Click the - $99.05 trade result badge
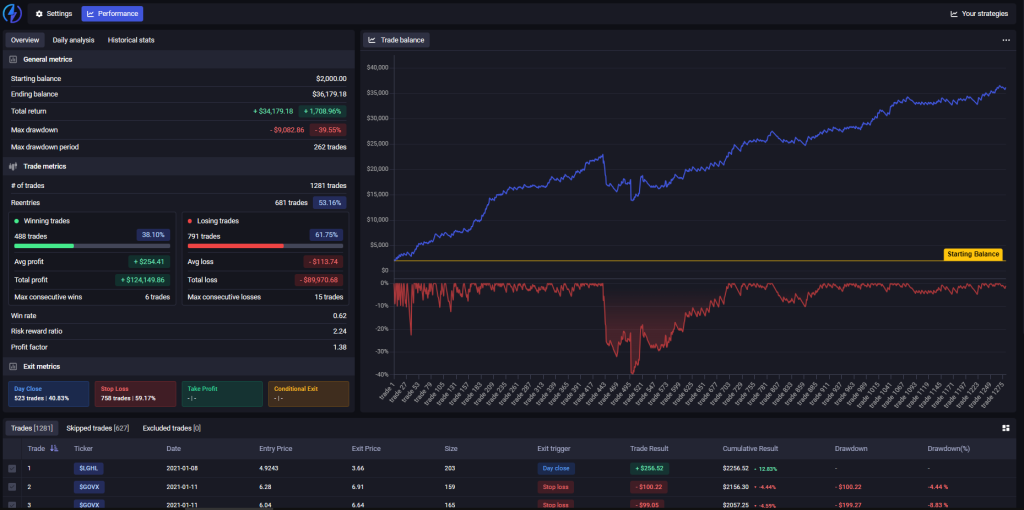 648,505
